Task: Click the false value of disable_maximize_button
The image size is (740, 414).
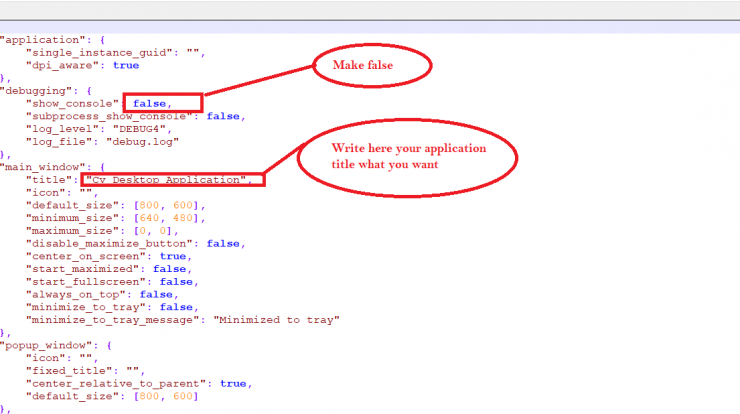Action: click(x=223, y=244)
